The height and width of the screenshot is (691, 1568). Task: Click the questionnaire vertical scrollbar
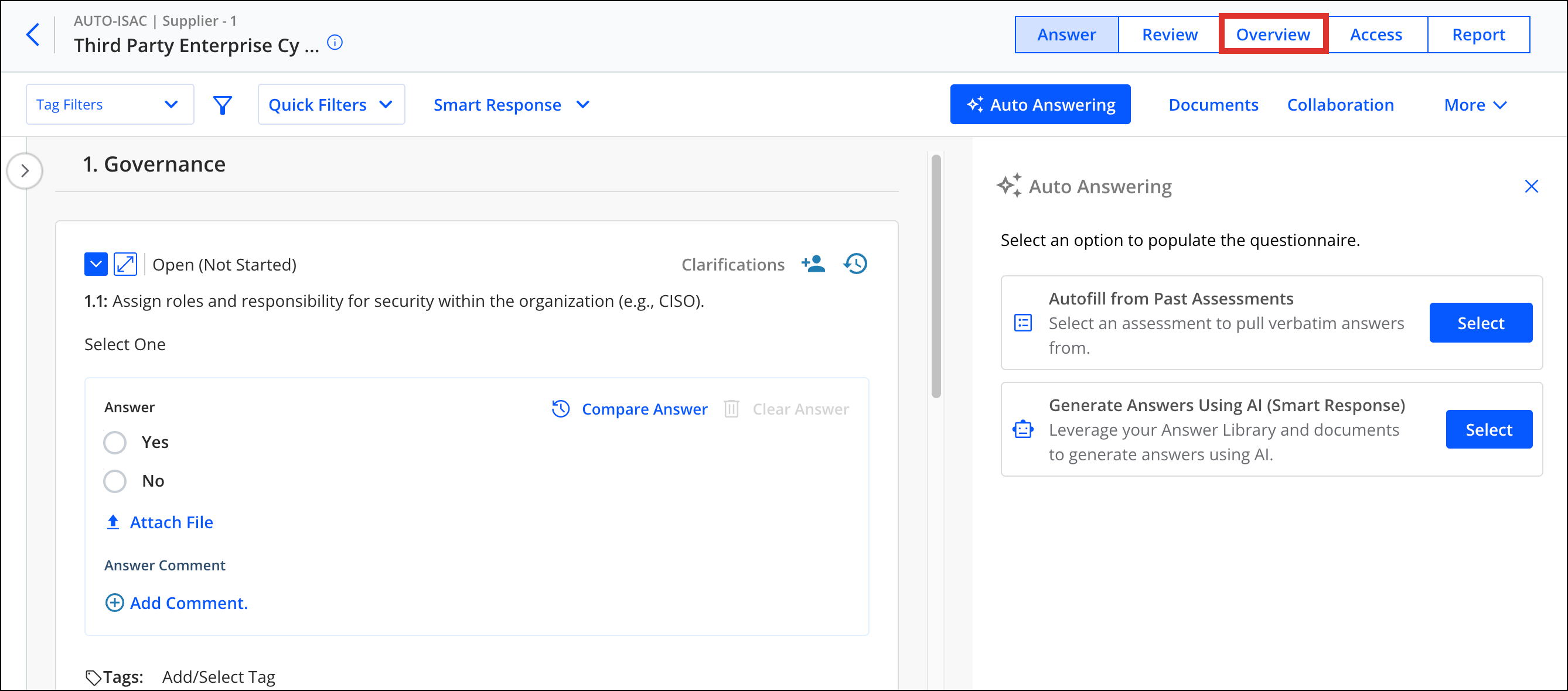tap(936, 277)
